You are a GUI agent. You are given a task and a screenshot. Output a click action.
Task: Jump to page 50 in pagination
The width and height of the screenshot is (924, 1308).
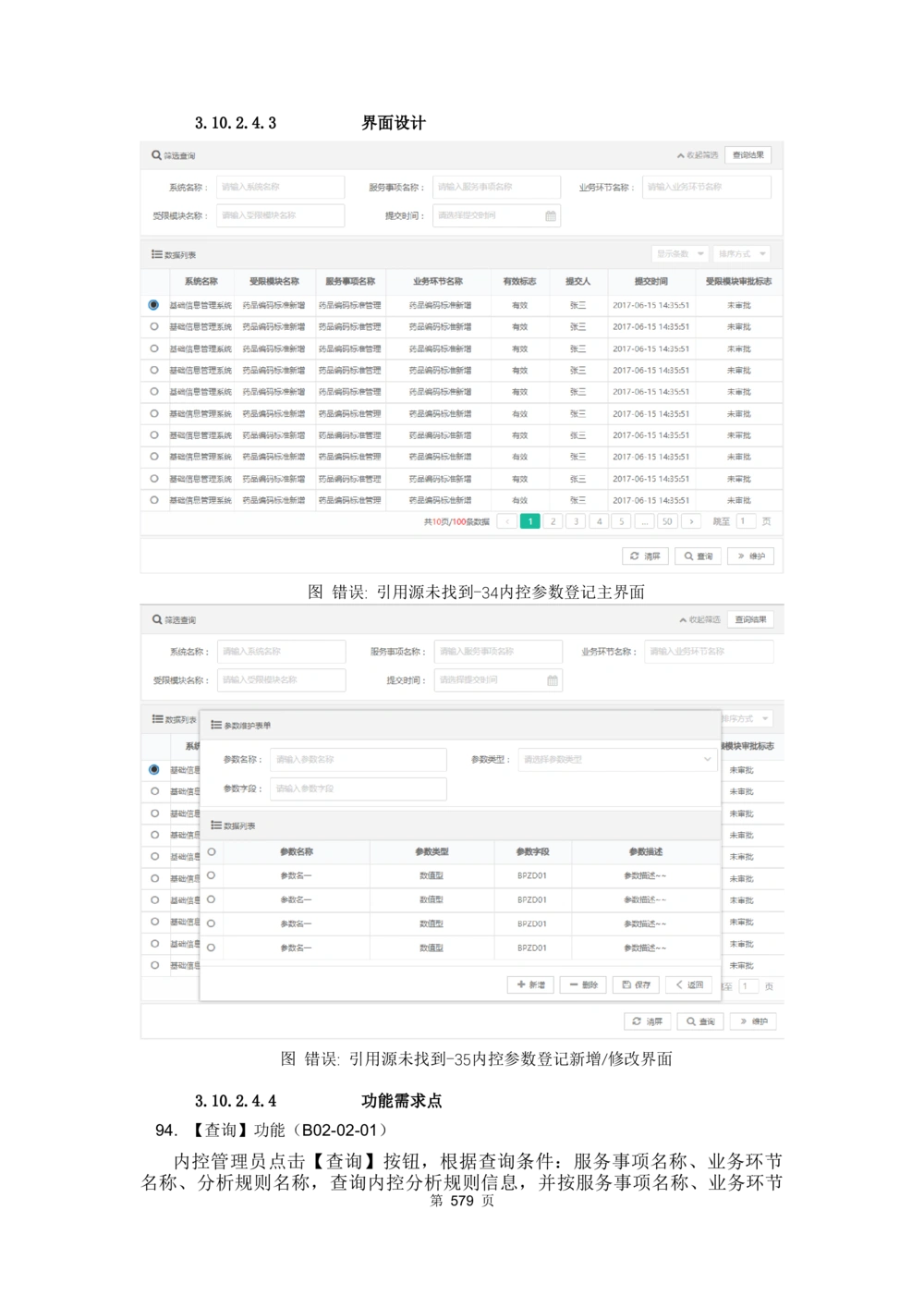click(667, 521)
